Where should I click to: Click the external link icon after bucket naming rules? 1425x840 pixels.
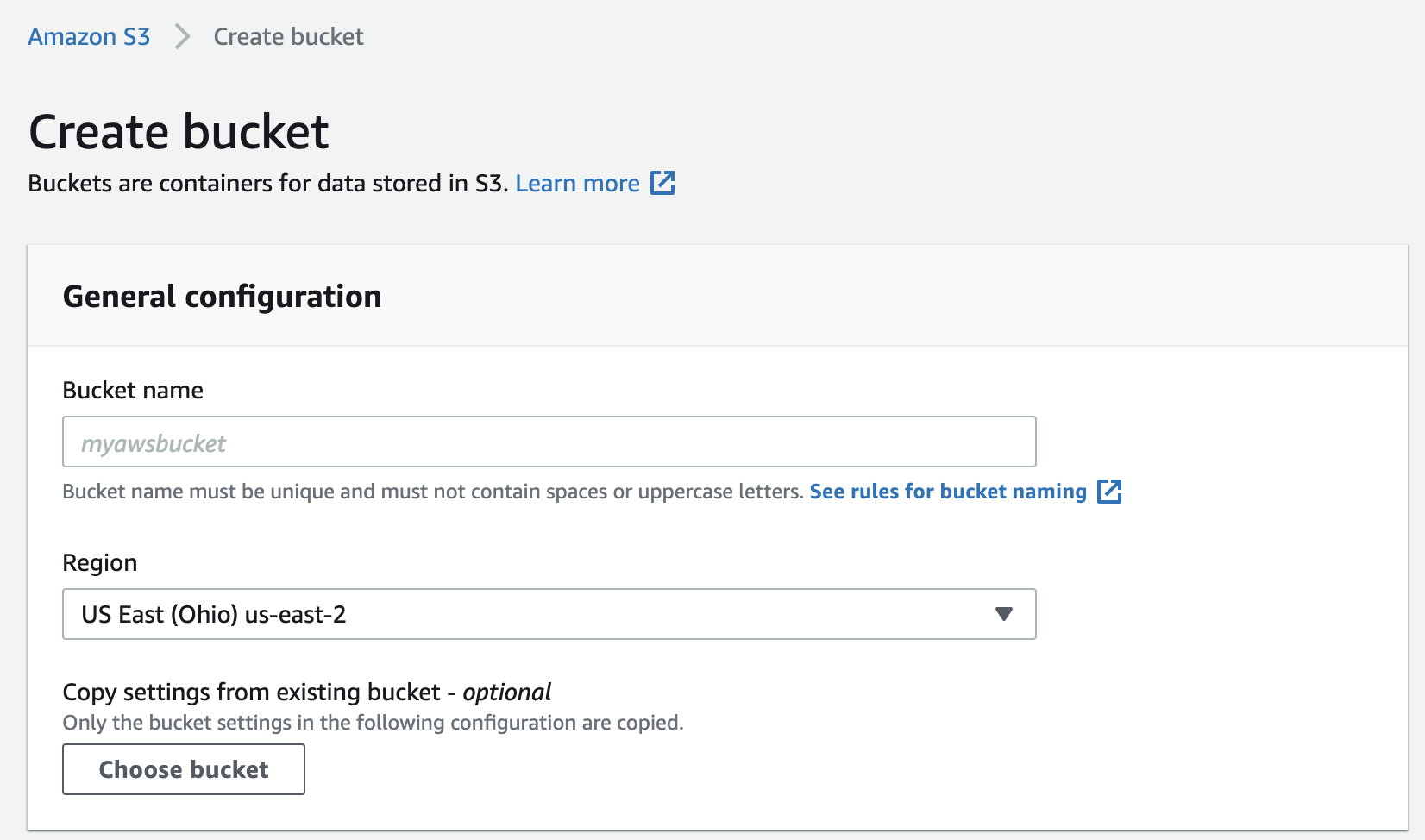1111,491
